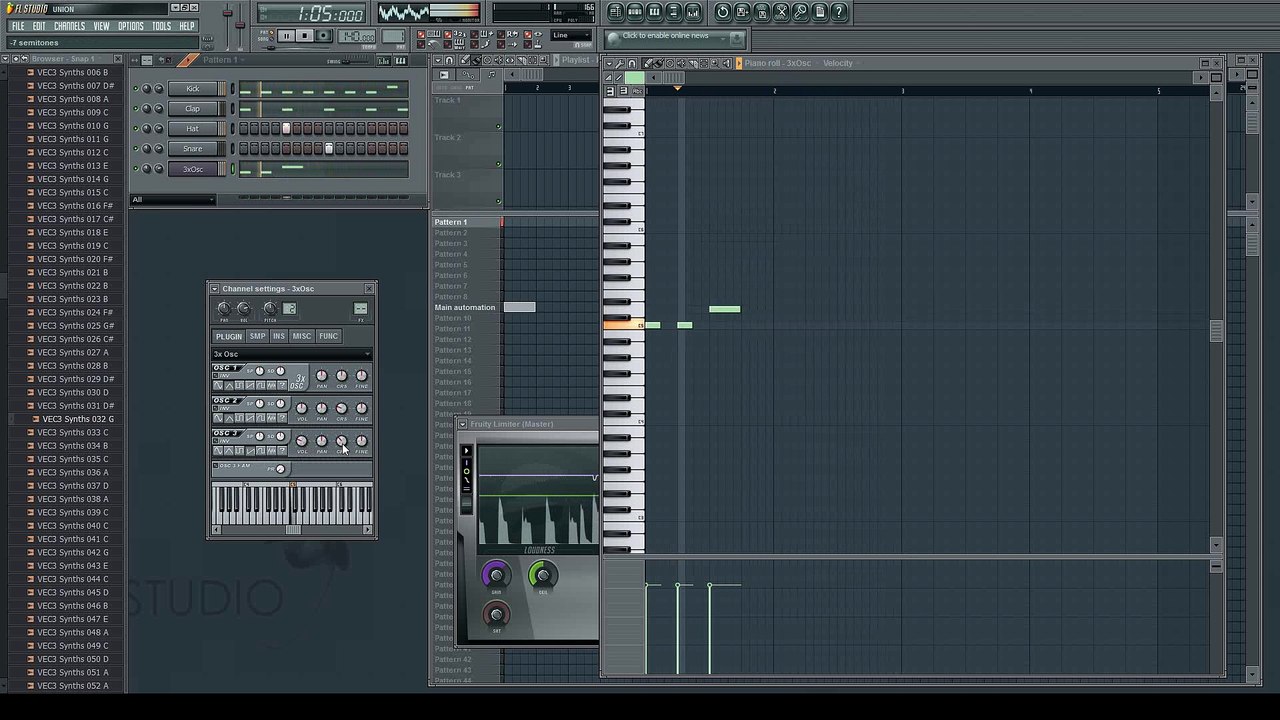Click the help question mark icon
This screenshot has width=1280, height=720.
839,12
